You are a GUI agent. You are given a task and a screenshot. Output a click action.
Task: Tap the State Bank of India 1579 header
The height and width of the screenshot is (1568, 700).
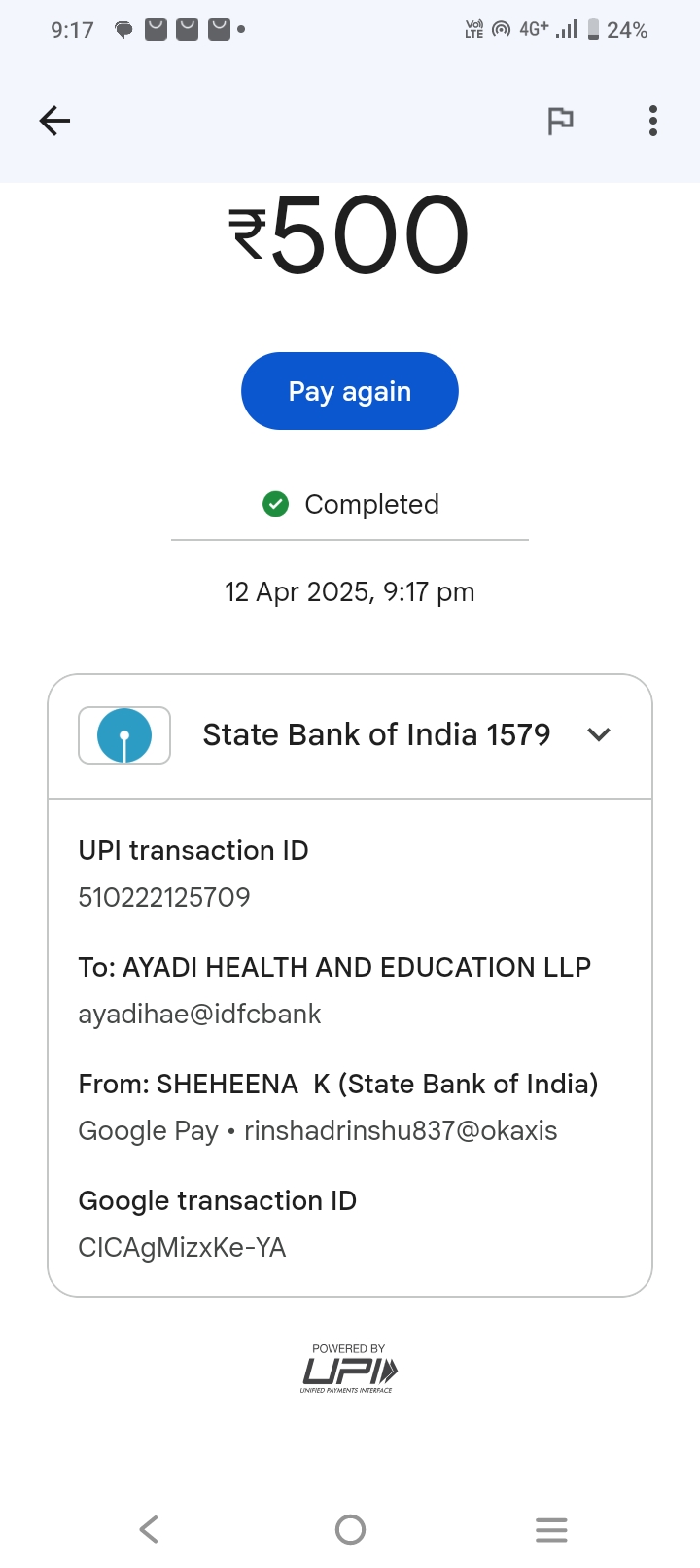pyautogui.click(x=376, y=735)
